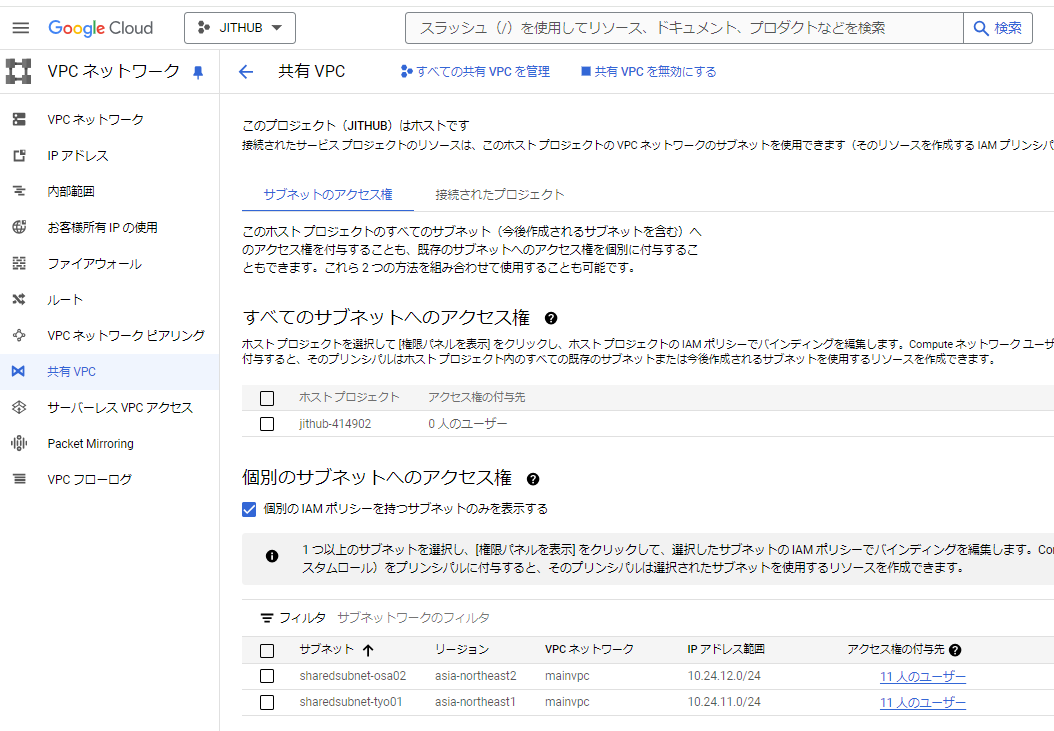Open the JITHUB project selector dropdown

coord(239,28)
